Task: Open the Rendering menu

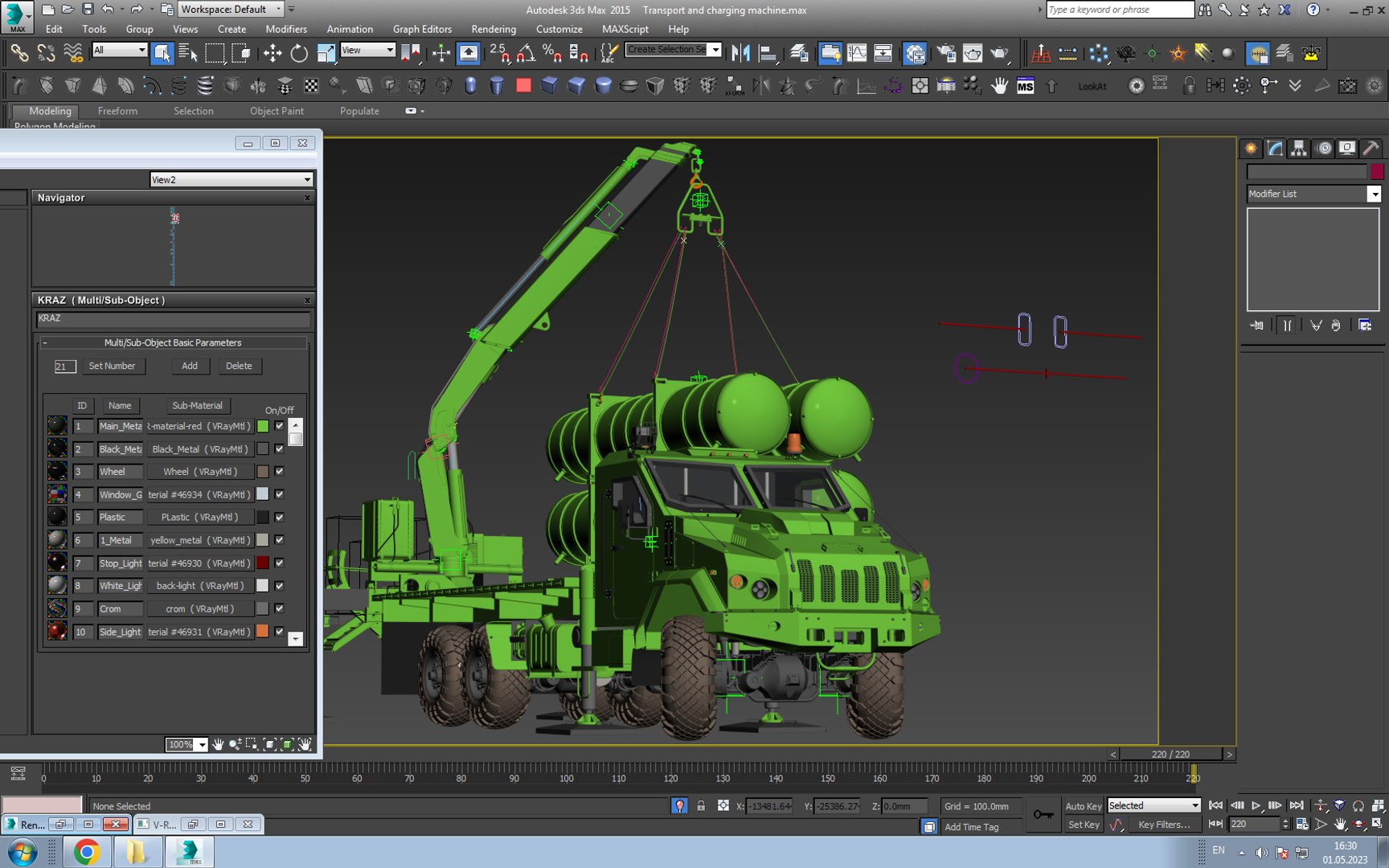Action: click(x=494, y=29)
